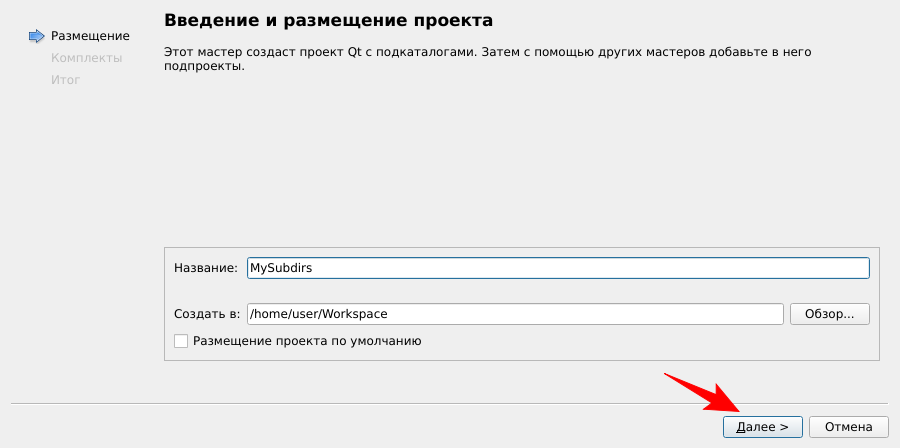Image resolution: width=900 pixels, height=448 pixels.
Task: Click empty space after the Workspace path text
Action: pyautogui.click(x=600, y=314)
